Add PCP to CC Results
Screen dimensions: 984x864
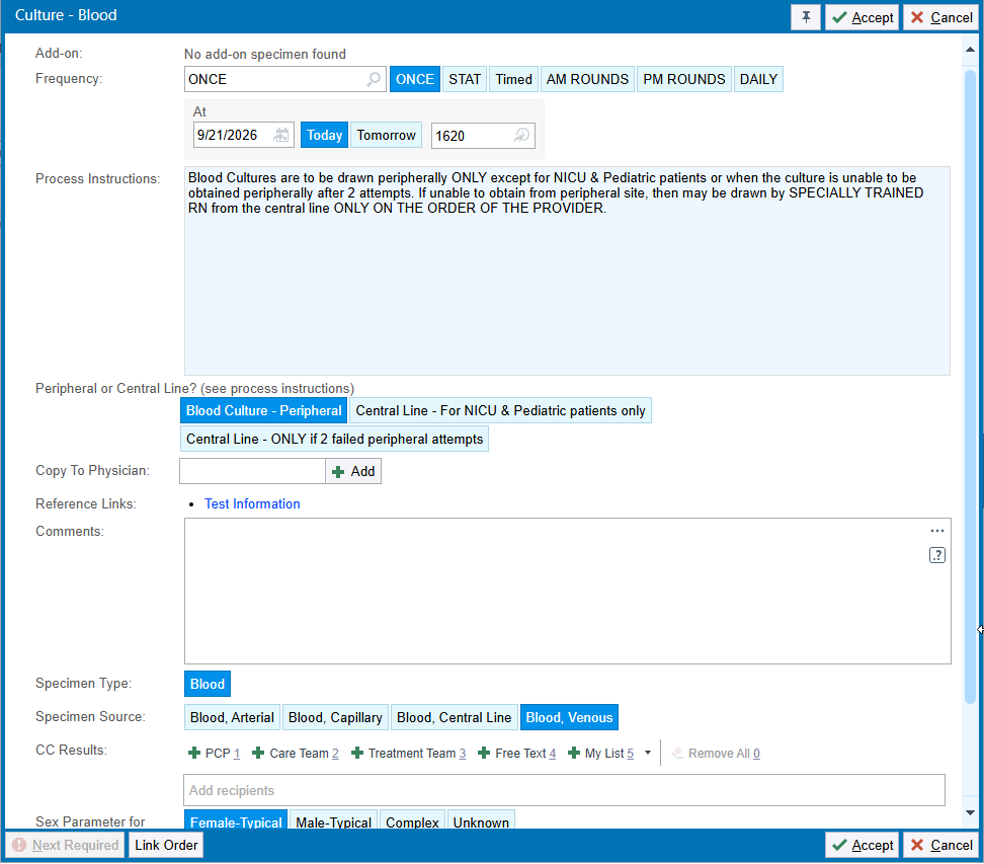click(x=214, y=754)
